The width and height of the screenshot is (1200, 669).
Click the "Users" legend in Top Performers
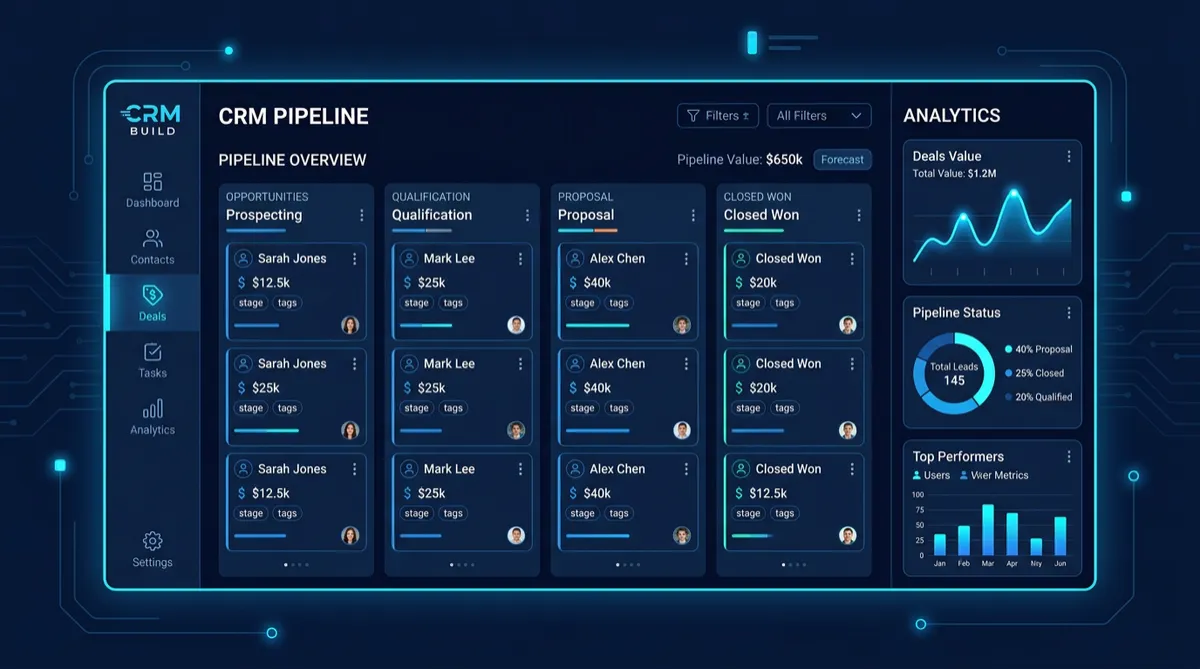pos(931,476)
